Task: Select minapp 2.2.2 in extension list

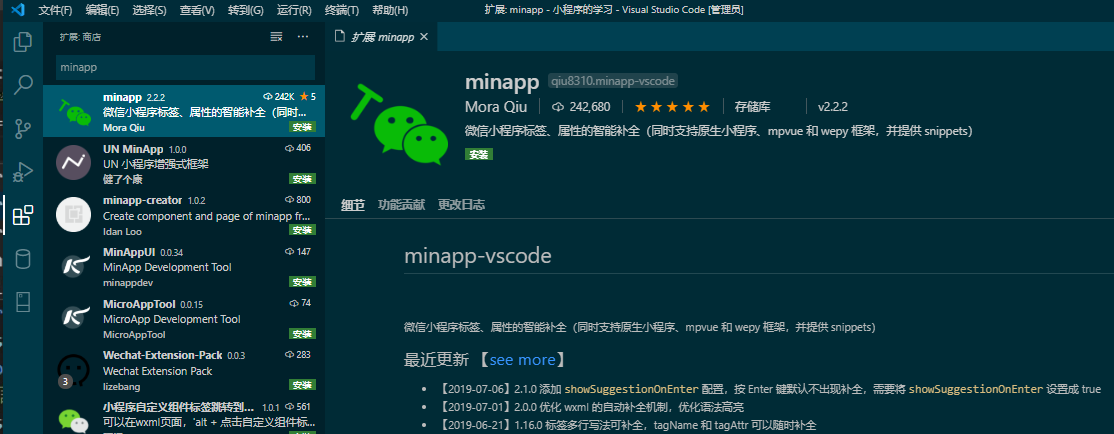Action: click(184, 111)
